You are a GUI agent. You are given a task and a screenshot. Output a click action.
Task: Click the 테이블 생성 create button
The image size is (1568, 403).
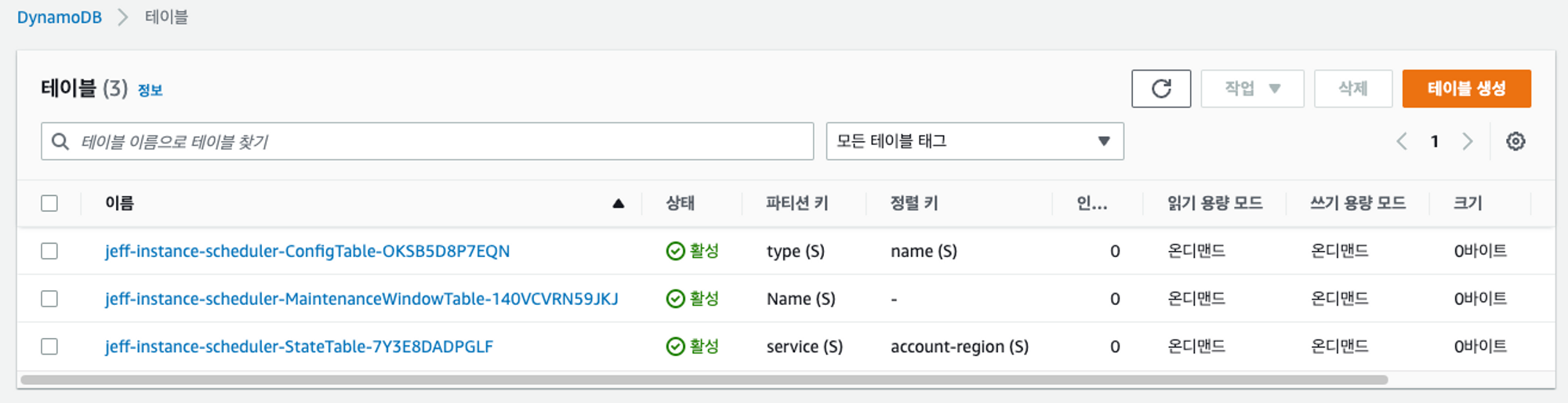1466,89
